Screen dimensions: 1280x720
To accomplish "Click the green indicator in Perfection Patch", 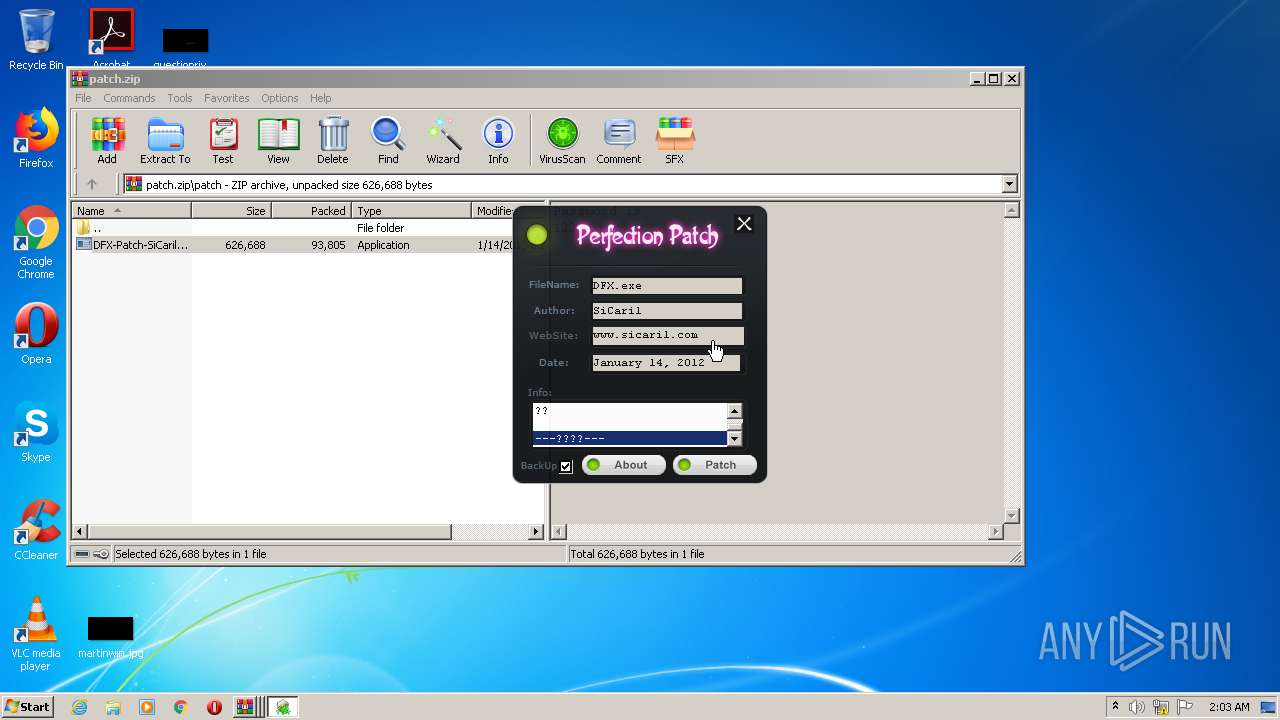I will (x=537, y=235).
